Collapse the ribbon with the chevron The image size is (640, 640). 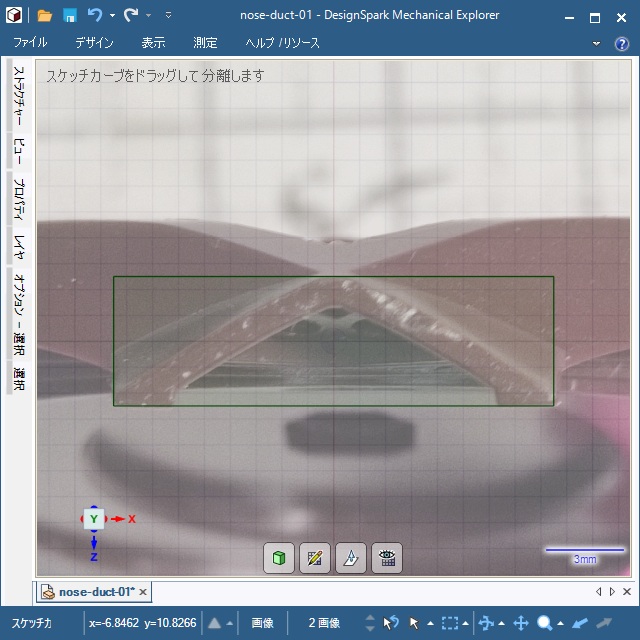(x=597, y=43)
